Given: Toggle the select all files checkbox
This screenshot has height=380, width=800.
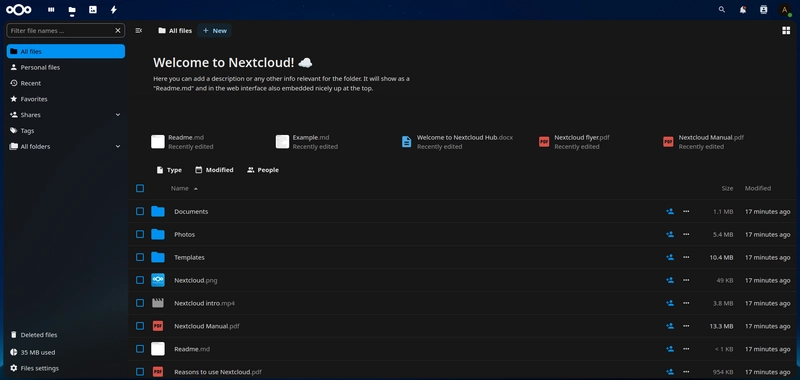Looking at the screenshot, I should 140,188.
